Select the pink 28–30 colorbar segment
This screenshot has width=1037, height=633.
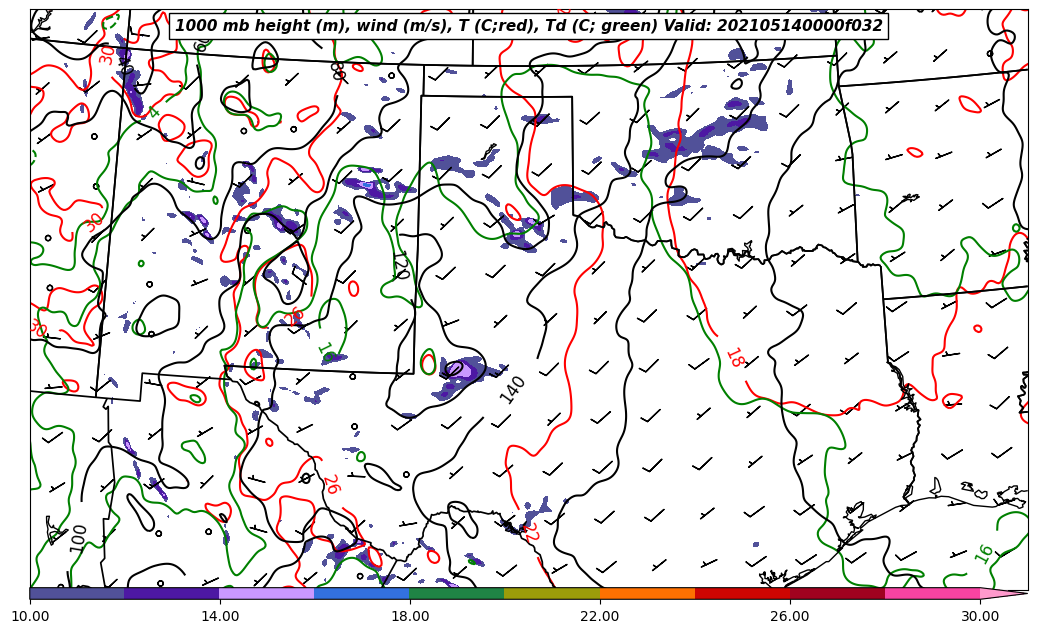[x=933, y=593]
